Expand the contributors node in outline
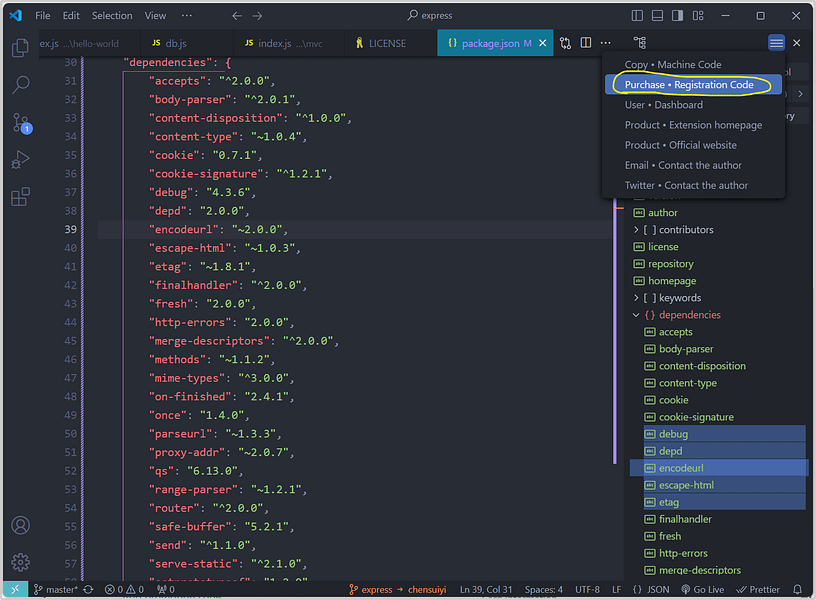The width and height of the screenshot is (816, 600). pyautogui.click(x=637, y=230)
